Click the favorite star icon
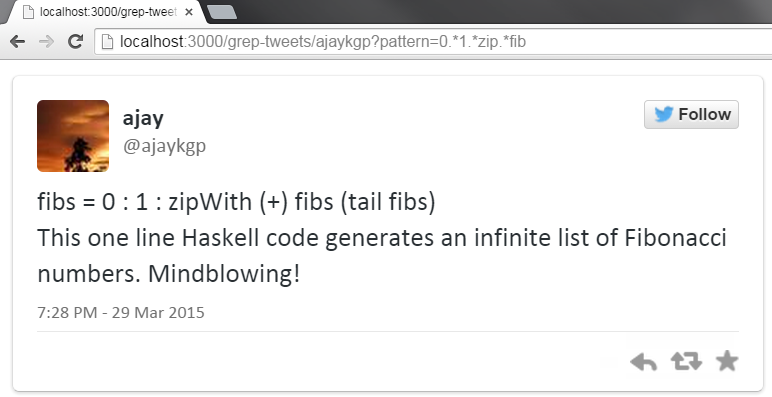The height and width of the screenshot is (397, 772). (727, 361)
